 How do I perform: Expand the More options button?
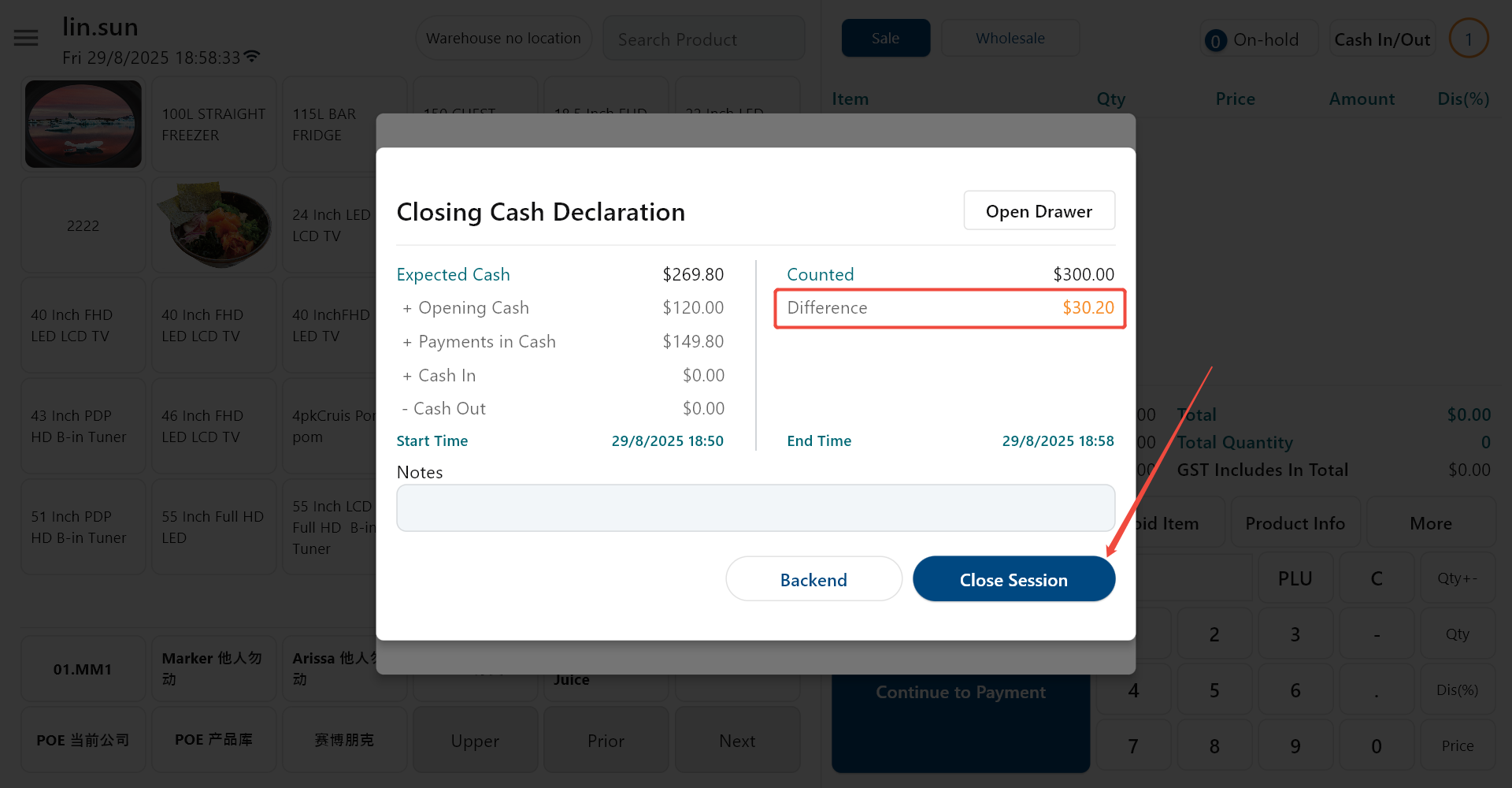pyautogui.click(x=1431, y=523)
